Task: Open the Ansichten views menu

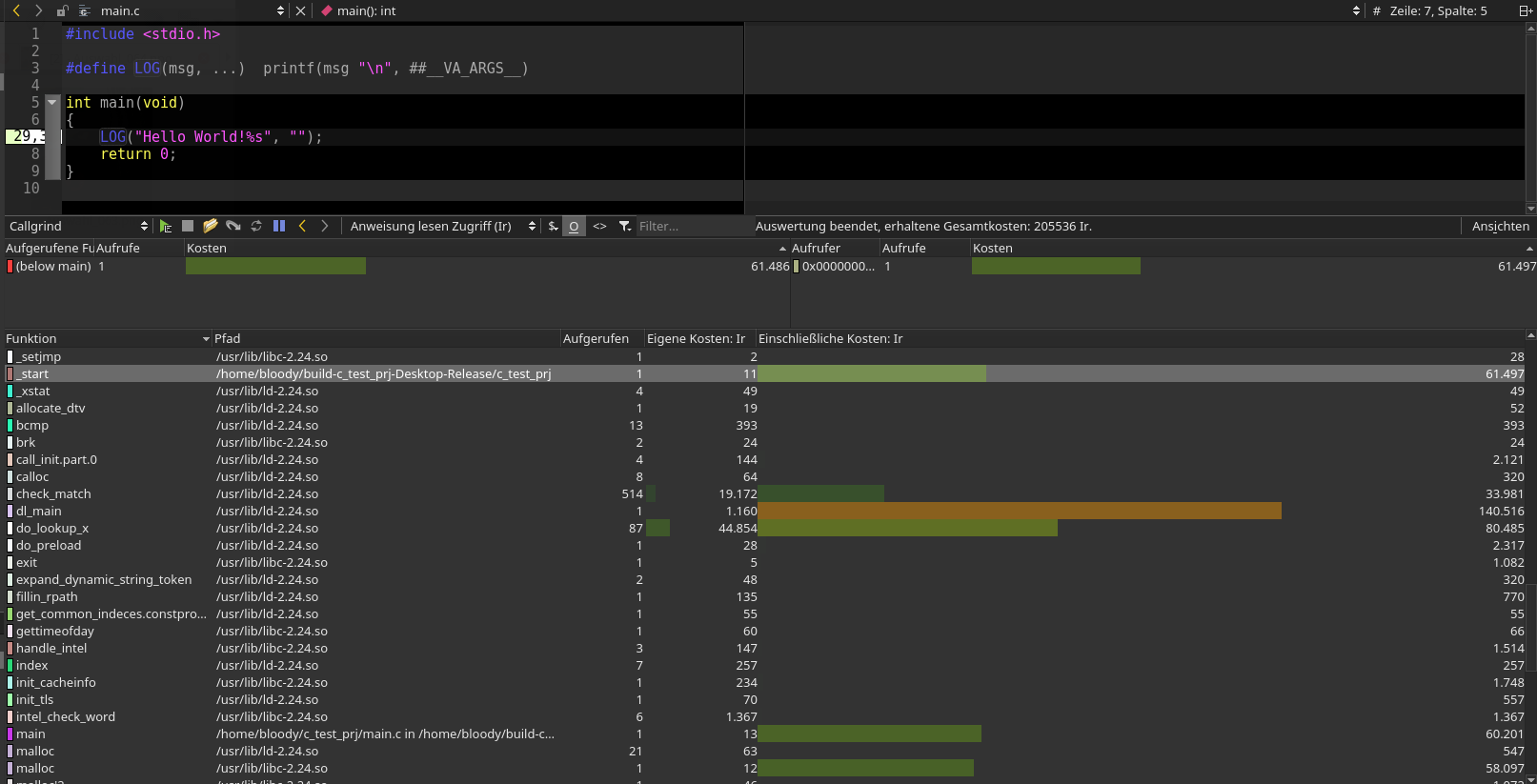Action: tap(1500, 226)
